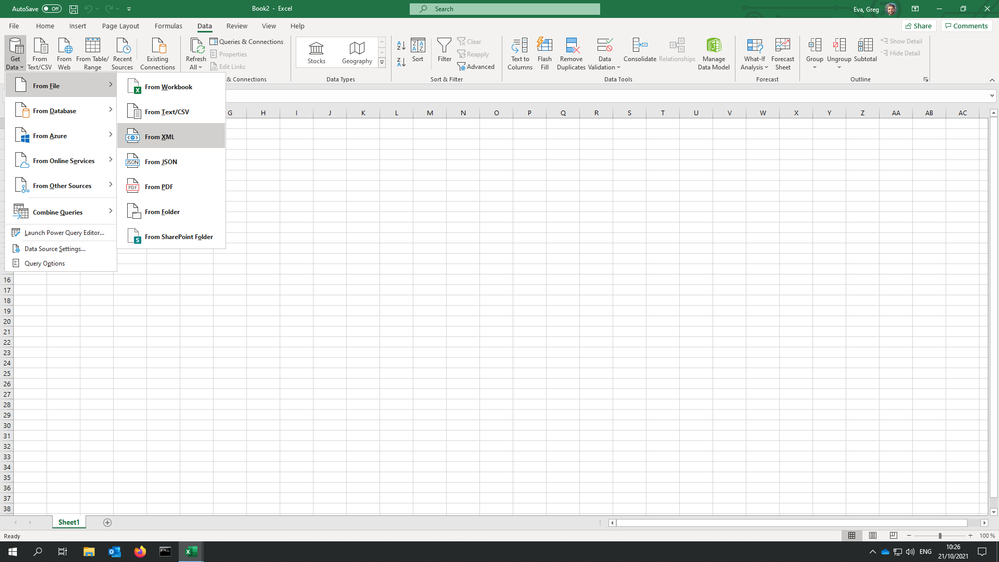Expand the formula bar

[992, 96]
